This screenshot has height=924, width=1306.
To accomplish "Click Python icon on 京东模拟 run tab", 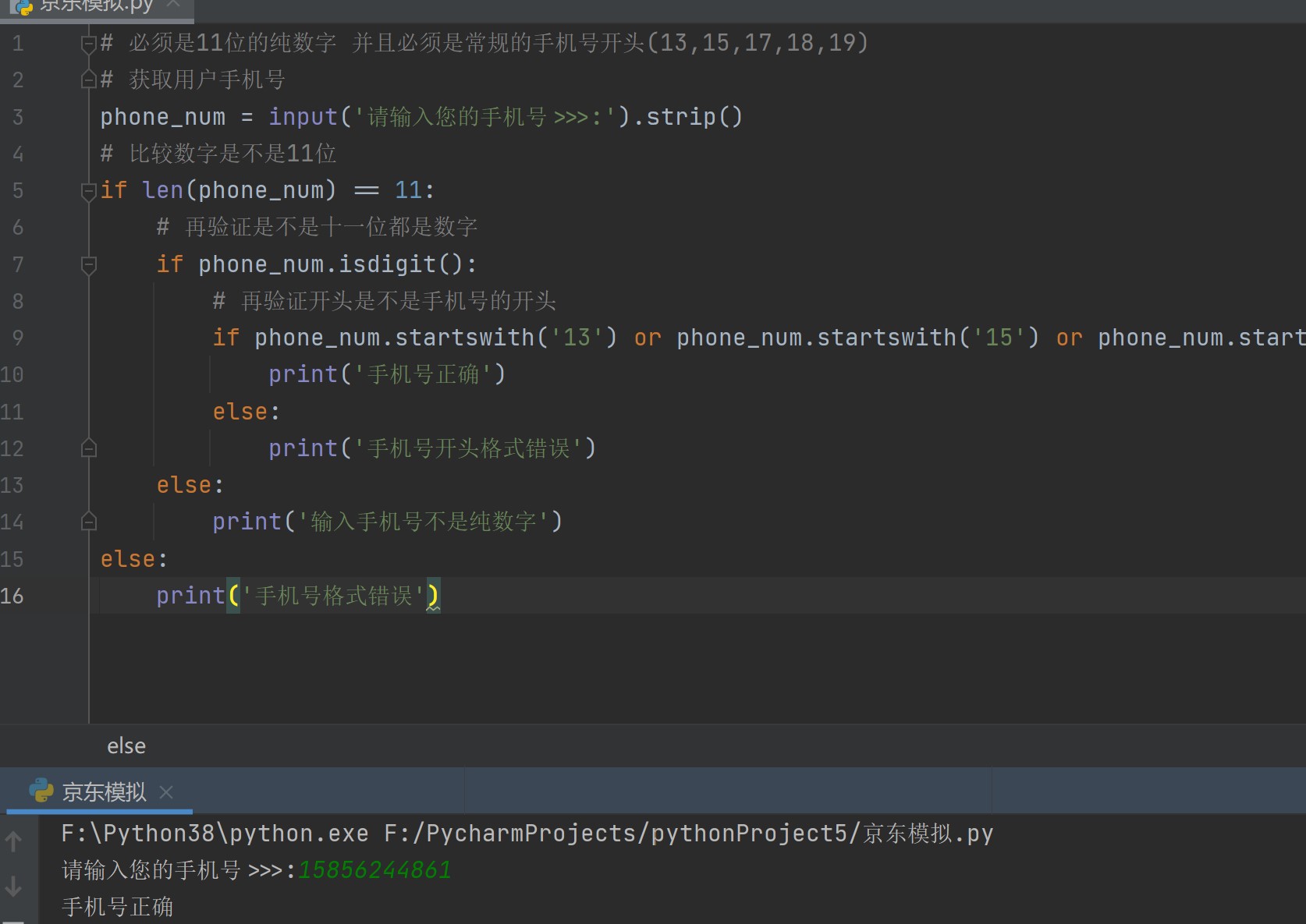I will (41, 791).
